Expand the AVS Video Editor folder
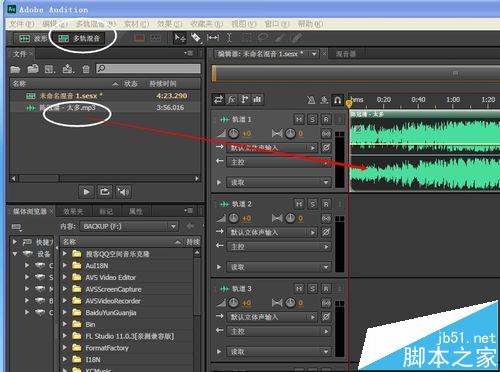This screenshot has height=372, width=500. (65, 277)
